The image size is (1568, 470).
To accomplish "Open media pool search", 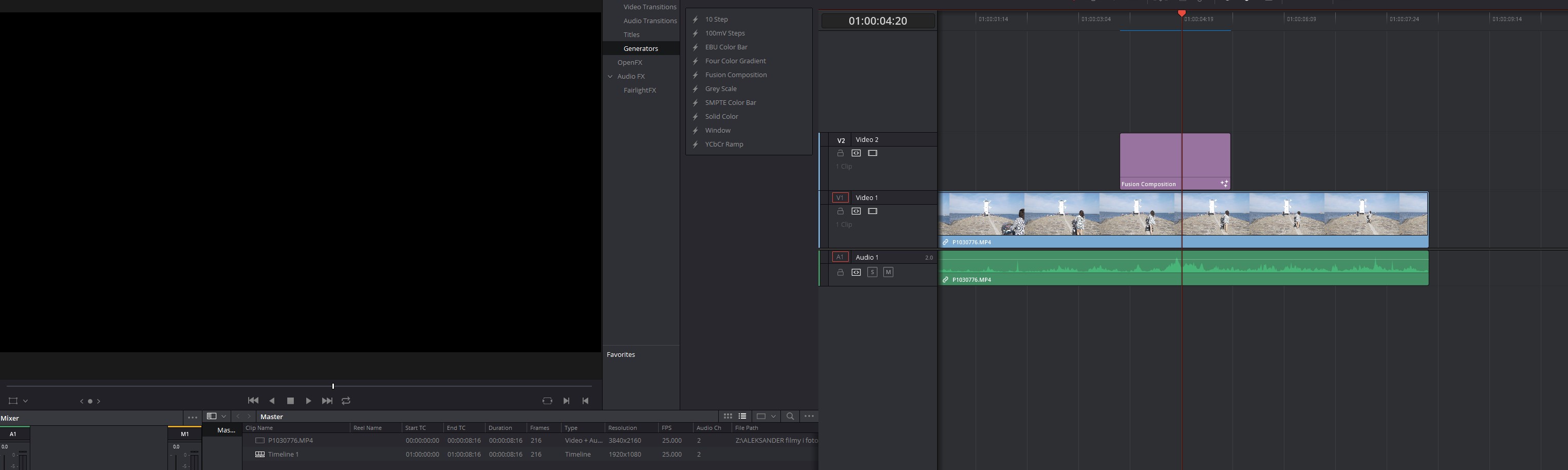I will pyautogui.click(x=790, y=417).
